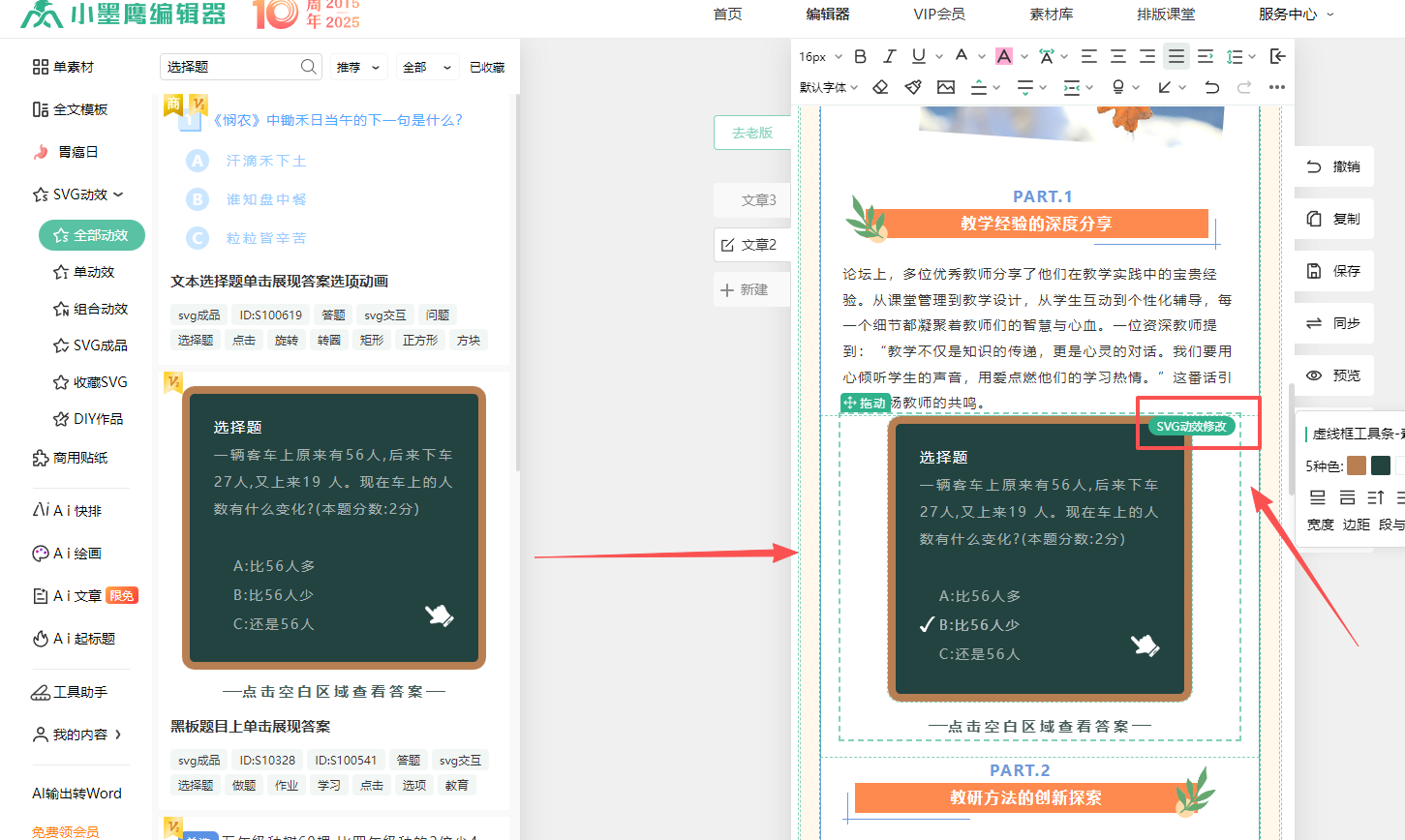Set justify alignment in toolbar

(x=1176, y=56)
